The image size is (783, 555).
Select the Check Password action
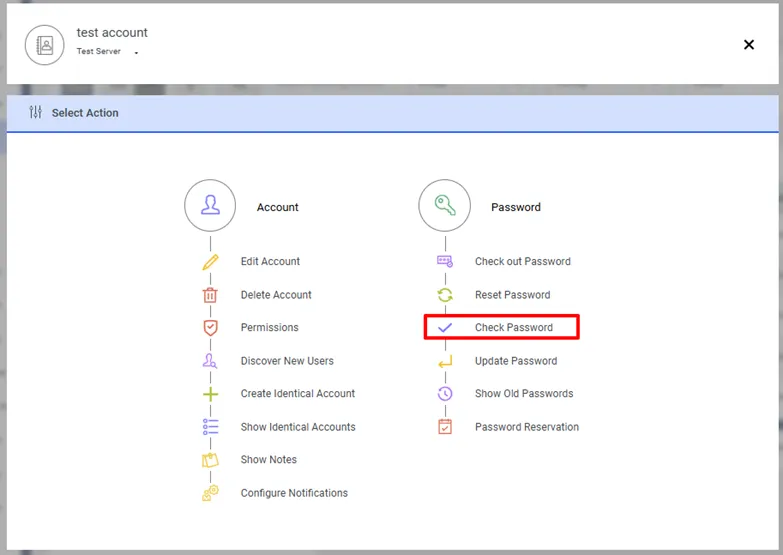pyautogui.click(x=514, y=327)
